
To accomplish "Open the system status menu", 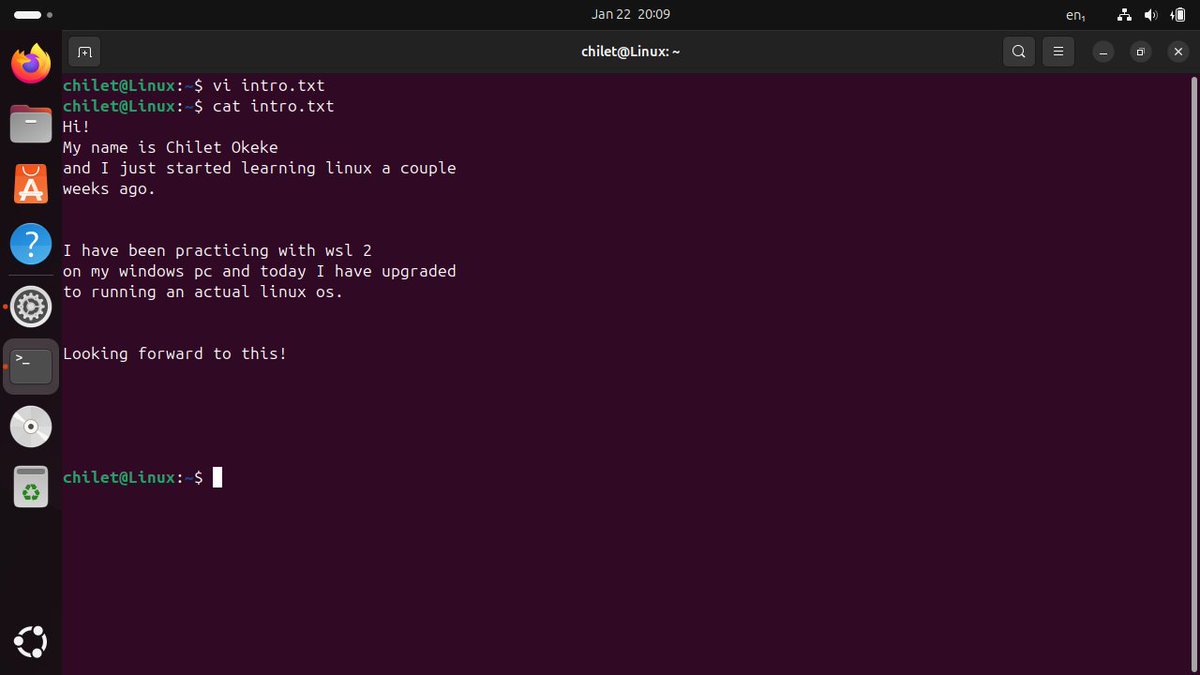I will [1150, 14].
